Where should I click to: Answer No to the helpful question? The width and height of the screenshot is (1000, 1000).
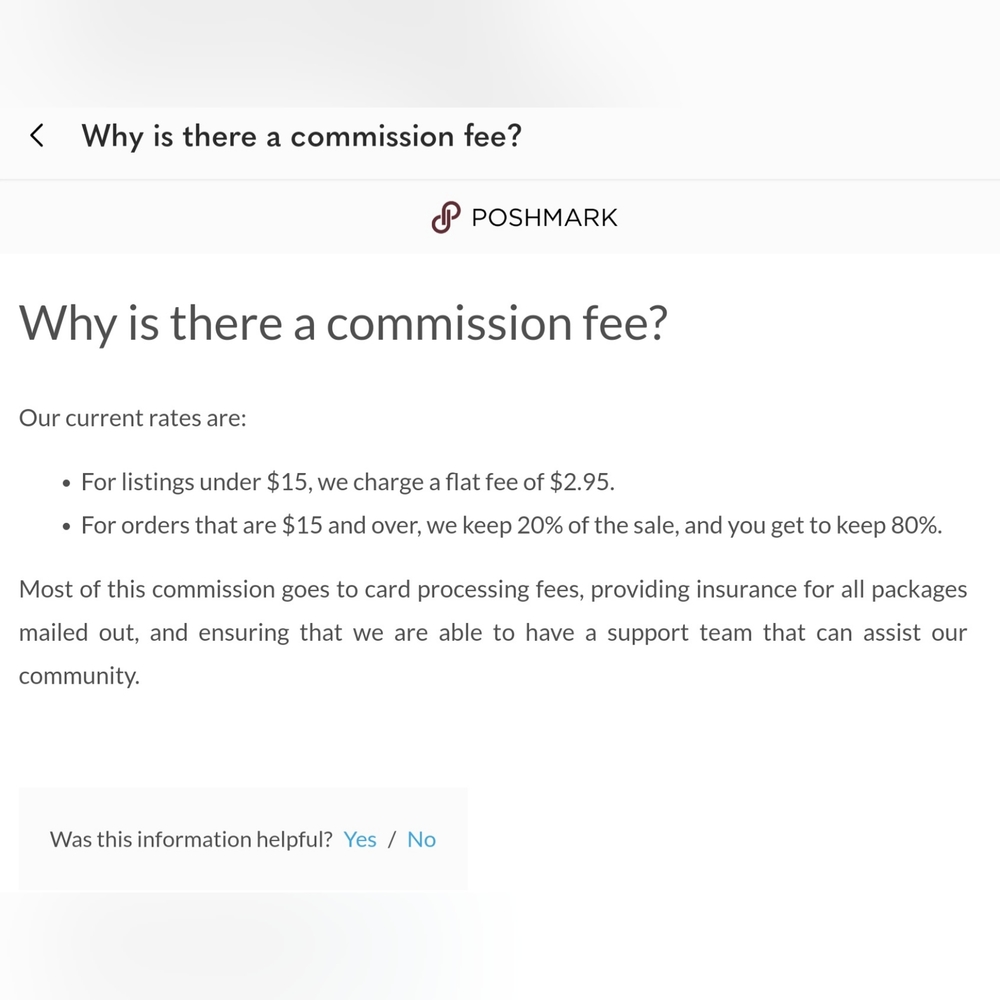click(422, 839)
